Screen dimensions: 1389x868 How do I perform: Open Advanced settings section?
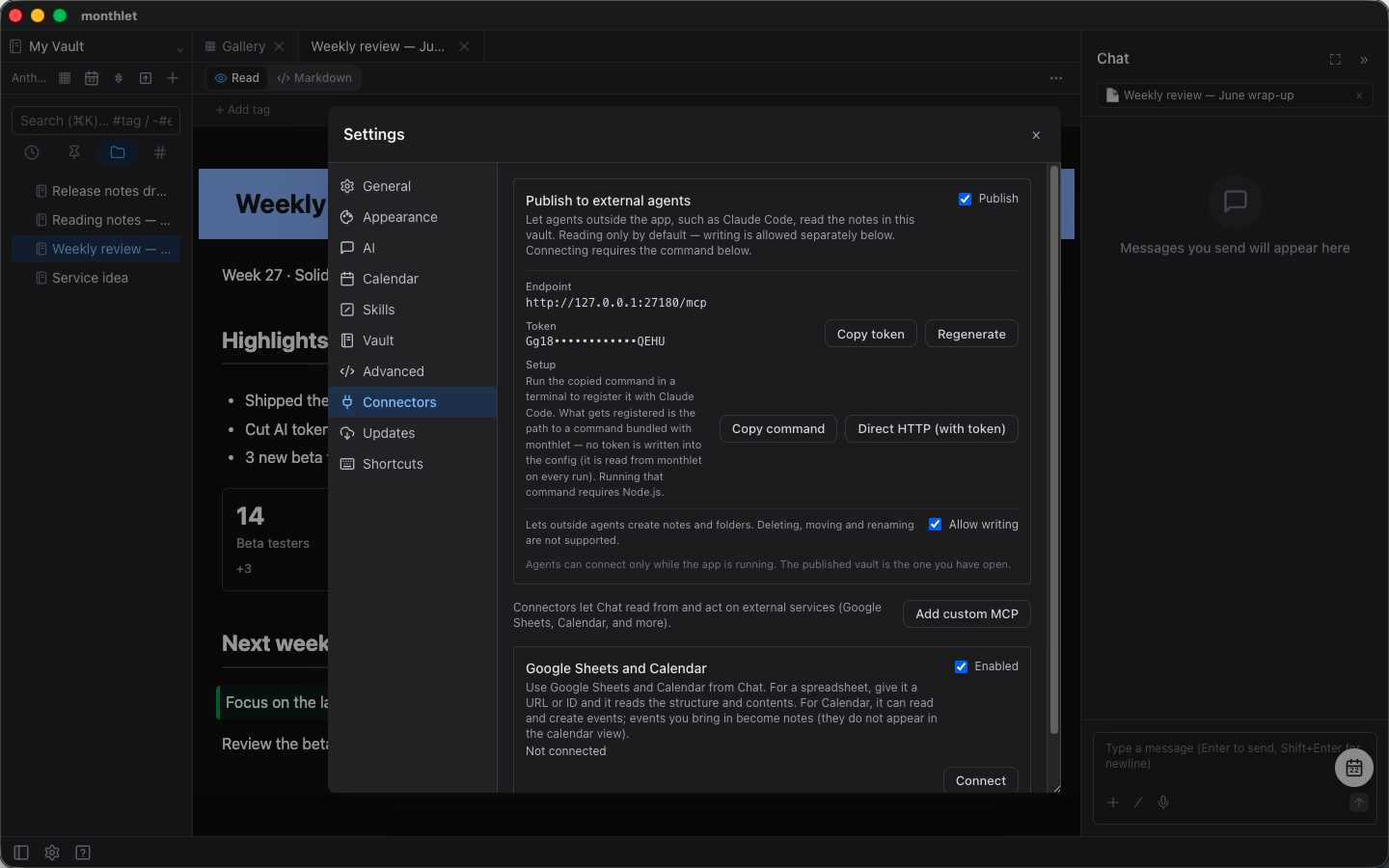(x=413, y=371)
